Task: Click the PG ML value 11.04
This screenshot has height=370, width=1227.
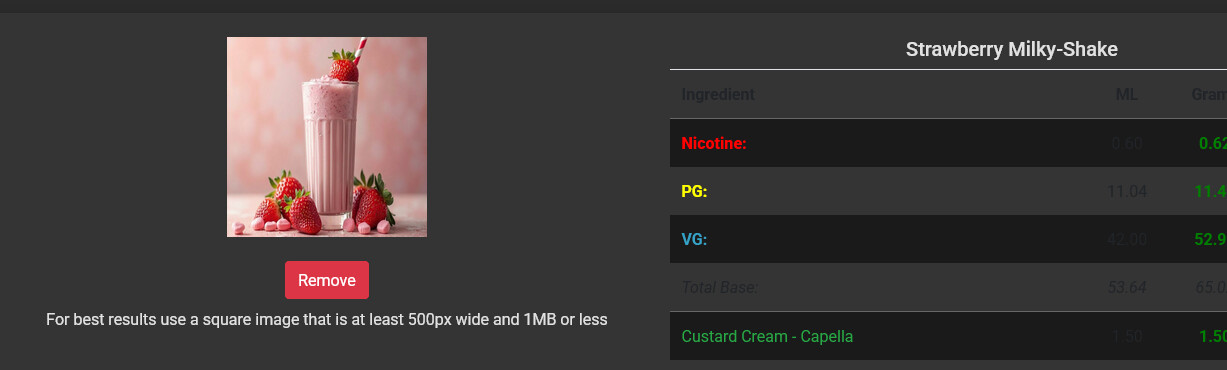Action: click(1127, 191)
